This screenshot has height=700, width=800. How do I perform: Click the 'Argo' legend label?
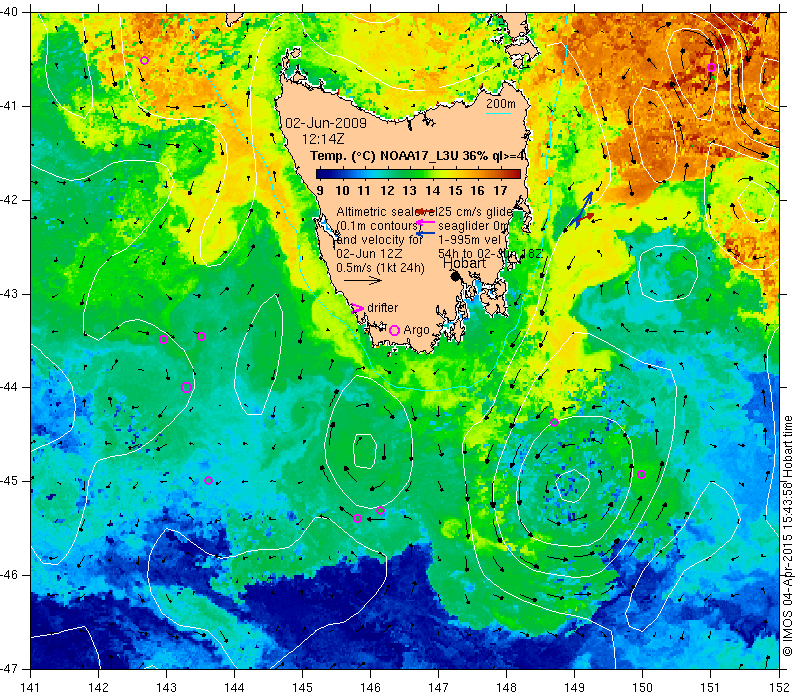click(416, 330)
